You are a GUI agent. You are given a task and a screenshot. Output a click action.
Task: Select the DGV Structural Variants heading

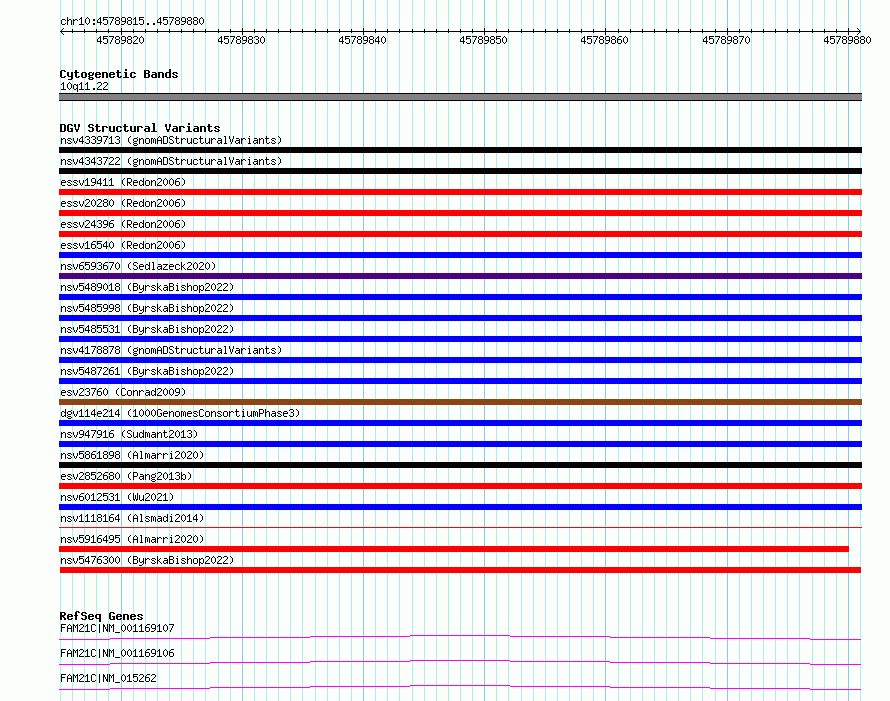(140, 128)
